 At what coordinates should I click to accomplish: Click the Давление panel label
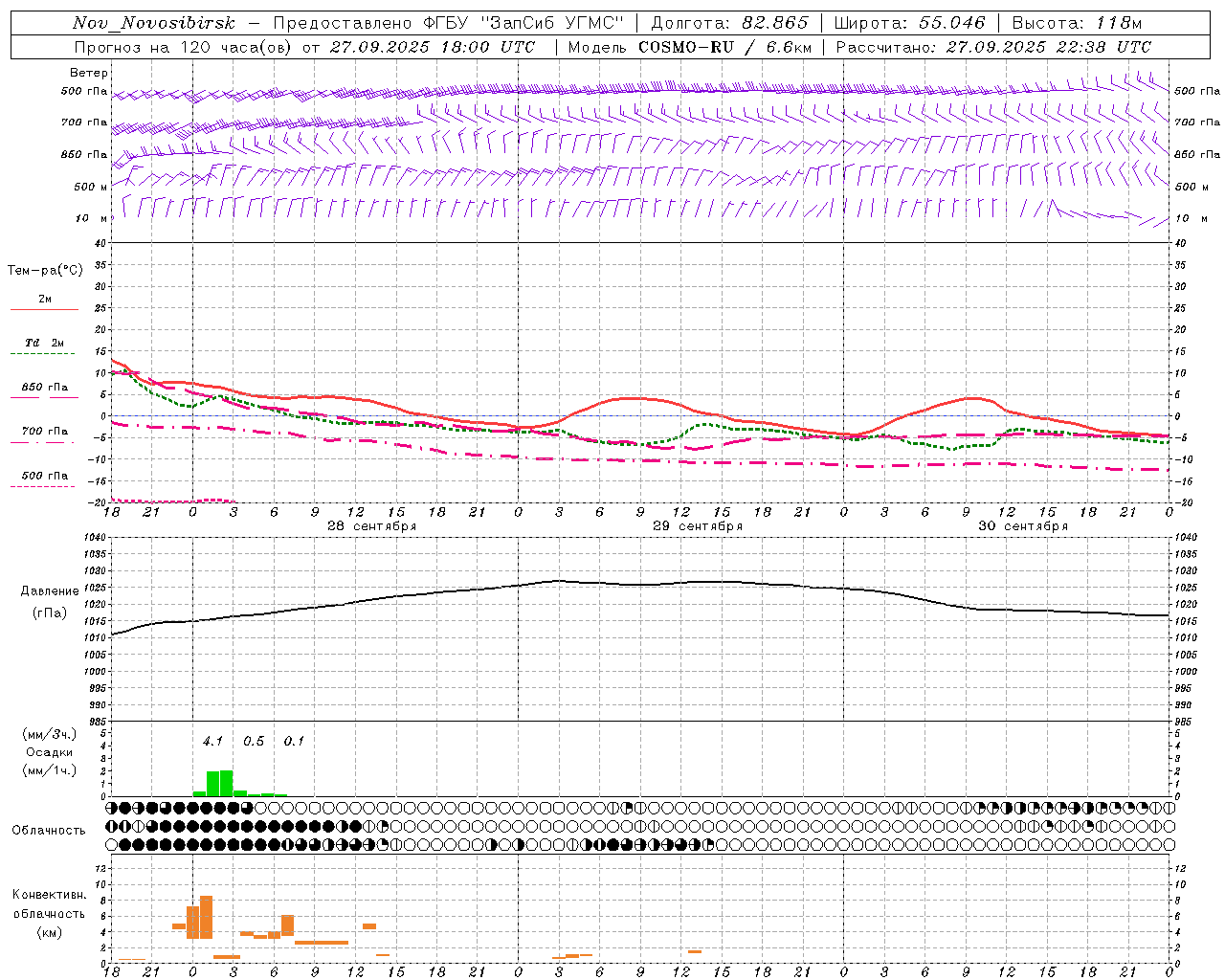(x=50, y=591)
